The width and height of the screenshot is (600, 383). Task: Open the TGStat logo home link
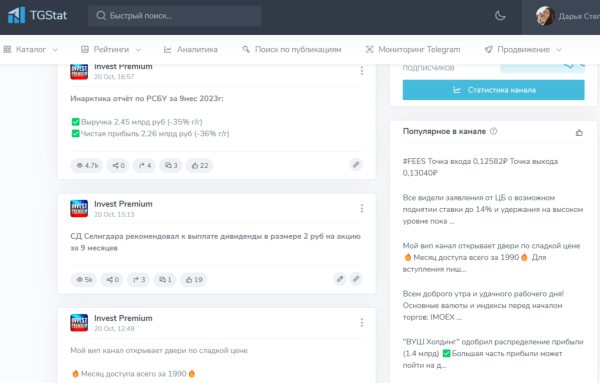tap(38, 15)
